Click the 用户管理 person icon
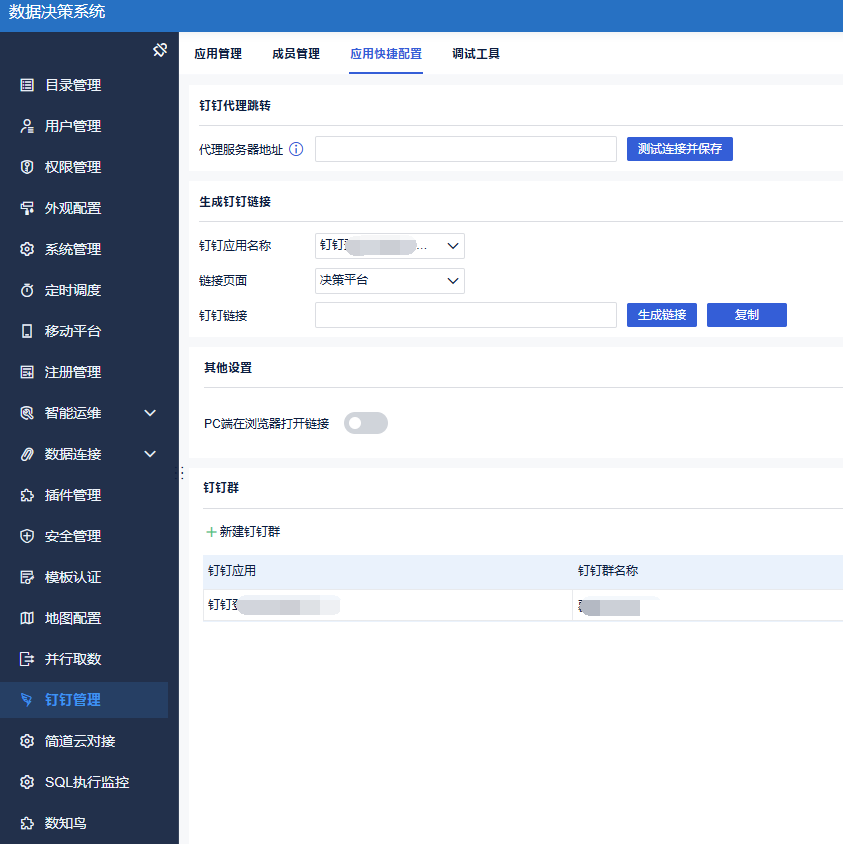Image resolution: width=843 pixels, height=844 pixels. point(27,126)
